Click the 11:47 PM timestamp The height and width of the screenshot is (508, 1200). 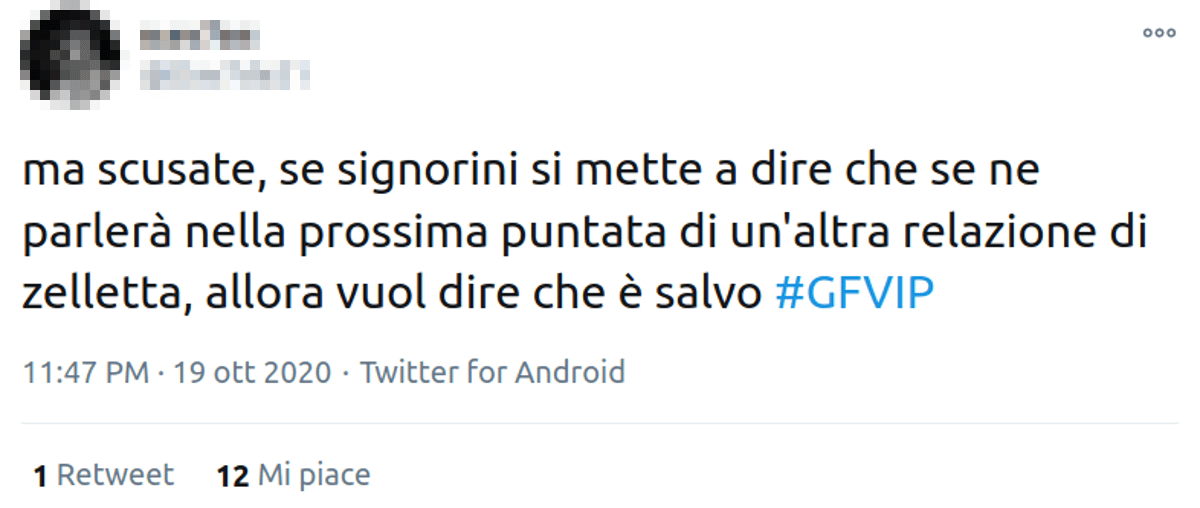coord(85,373)
